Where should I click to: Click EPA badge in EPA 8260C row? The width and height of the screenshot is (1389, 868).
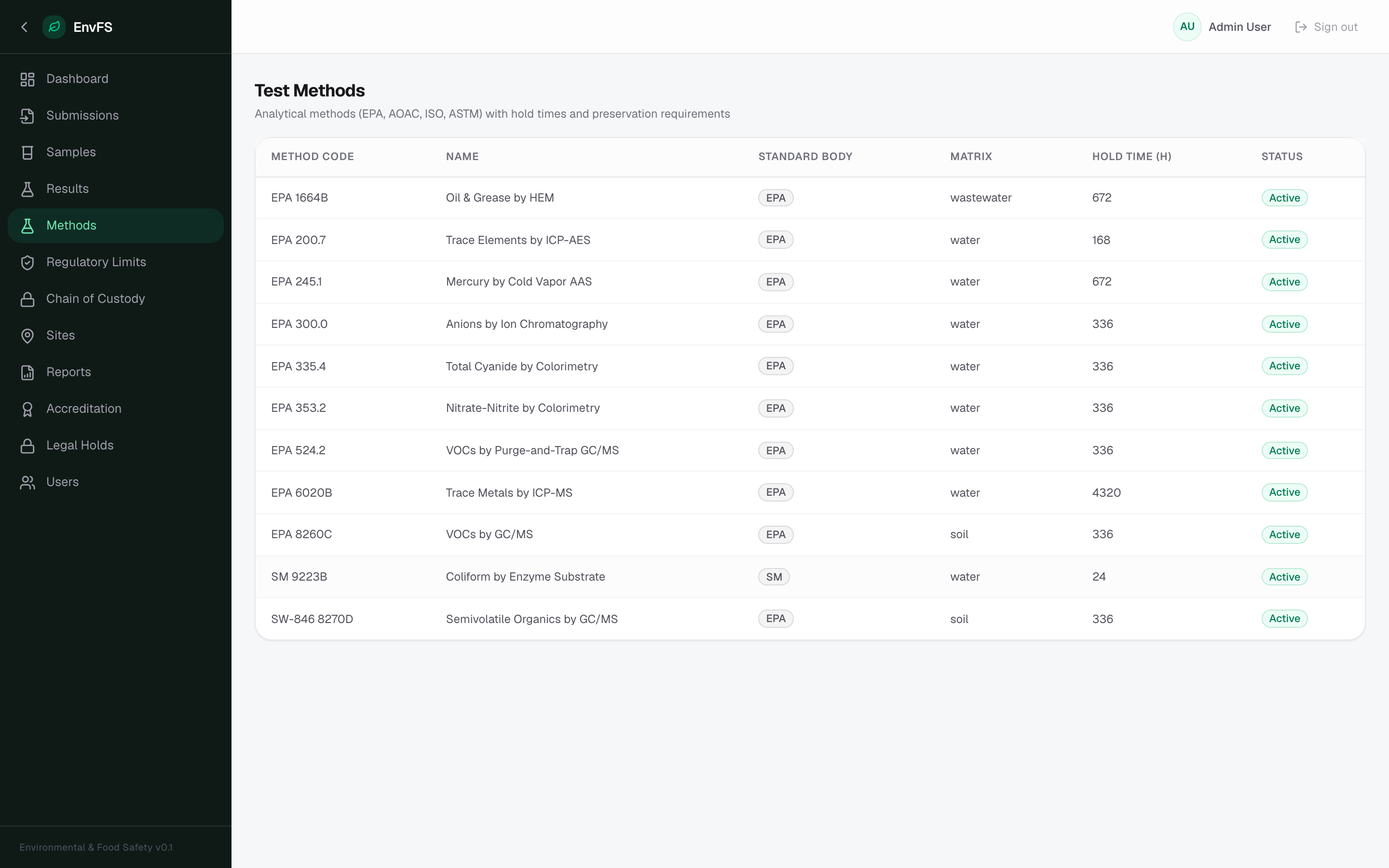tap(776, 534)
